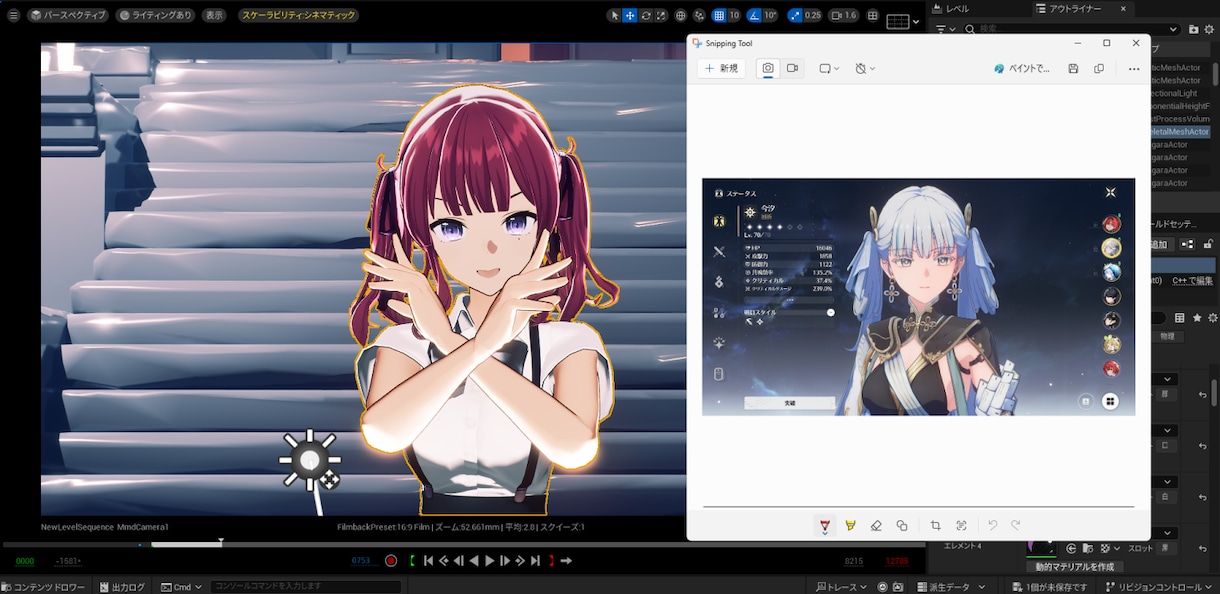
Task: Activate the rotate gizmo tool
Action: point(646,16)
